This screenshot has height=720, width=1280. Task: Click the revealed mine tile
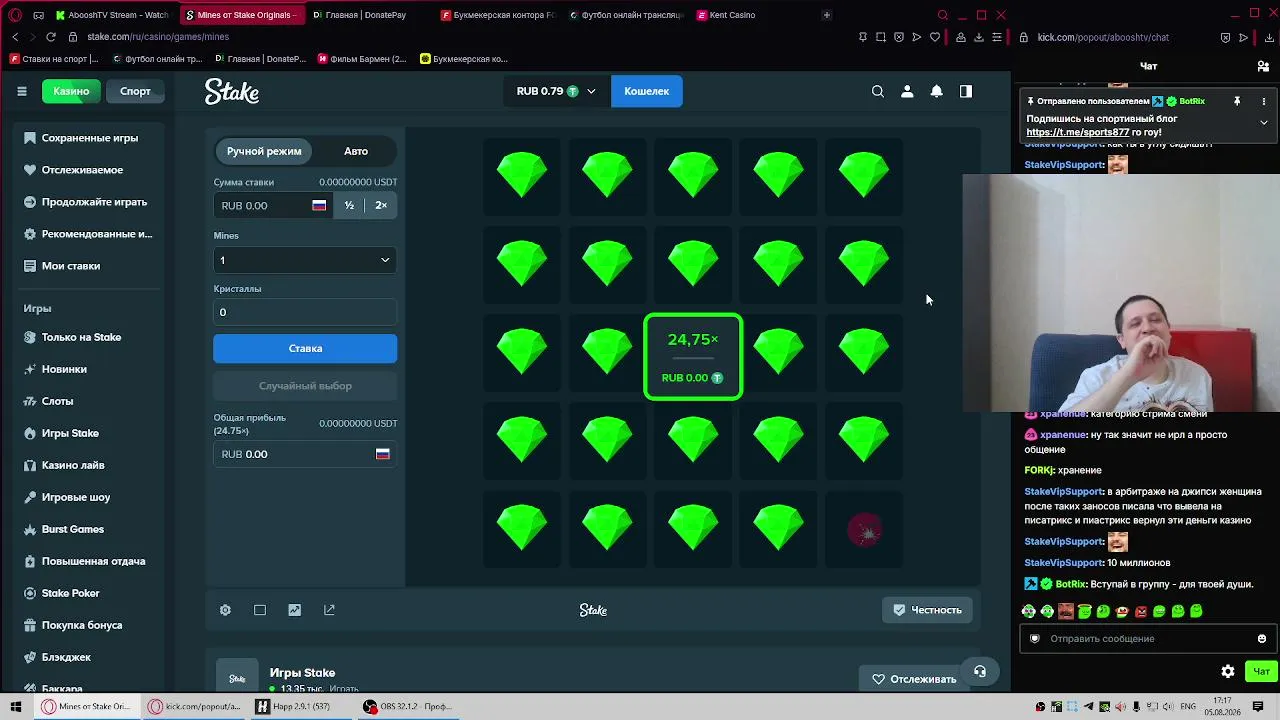(865, 530)
